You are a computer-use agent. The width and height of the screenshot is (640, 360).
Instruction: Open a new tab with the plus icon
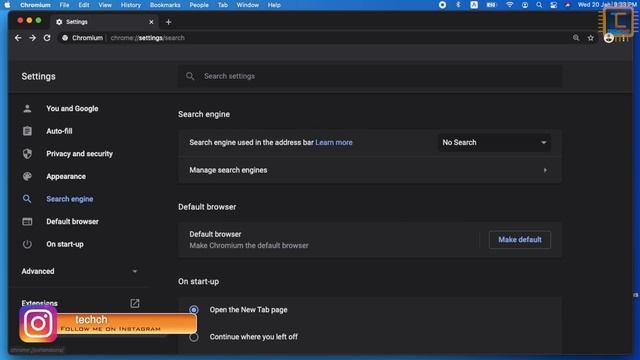pyautogui.click(x=169, y=22)
